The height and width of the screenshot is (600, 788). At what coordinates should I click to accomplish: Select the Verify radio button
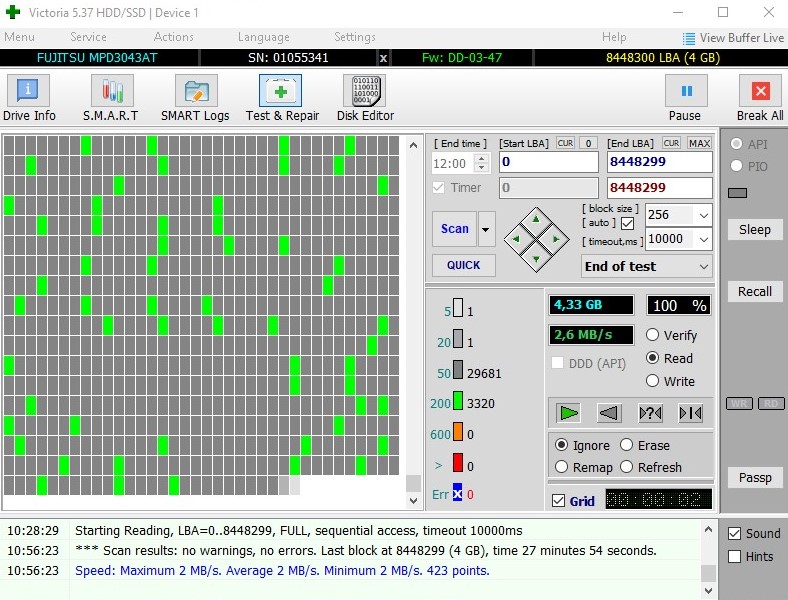(x=653, y=335)
